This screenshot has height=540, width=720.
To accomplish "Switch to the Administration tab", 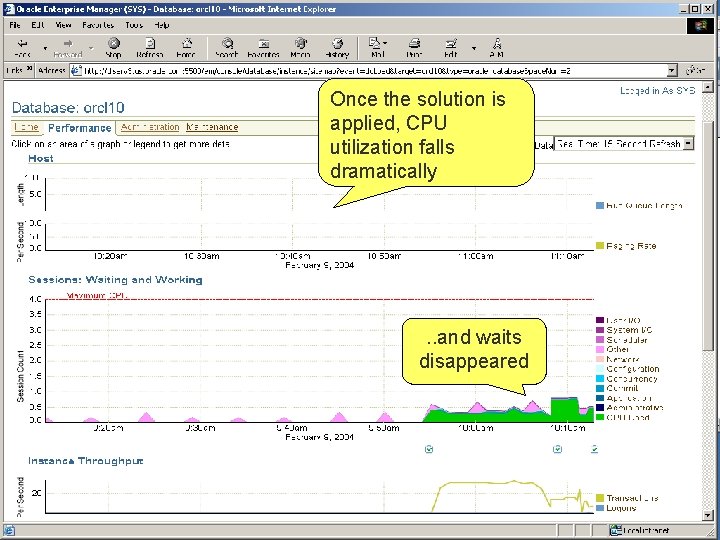I will point(150,127).
